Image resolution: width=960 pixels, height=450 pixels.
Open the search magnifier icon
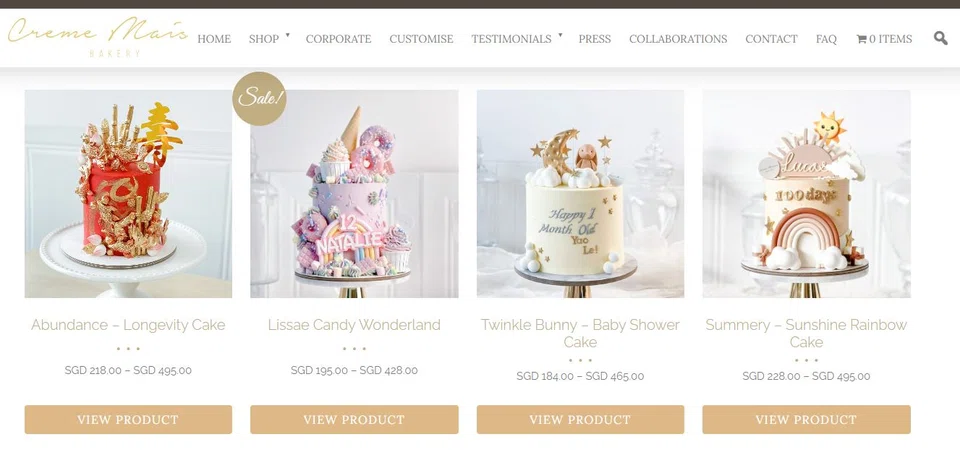[x=940, y=38]
